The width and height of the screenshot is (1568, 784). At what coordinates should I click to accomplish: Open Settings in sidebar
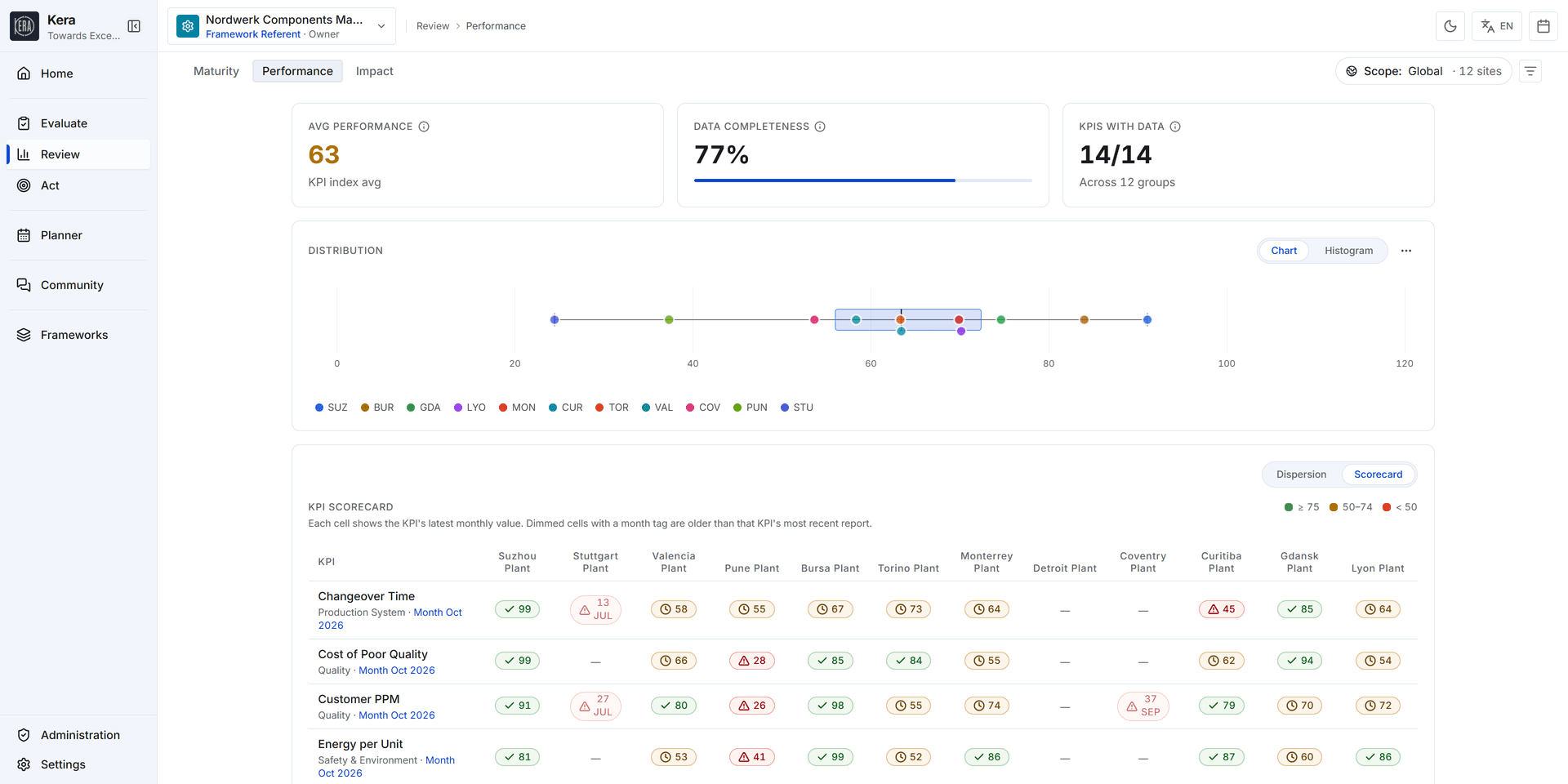[x=78, y=764]
